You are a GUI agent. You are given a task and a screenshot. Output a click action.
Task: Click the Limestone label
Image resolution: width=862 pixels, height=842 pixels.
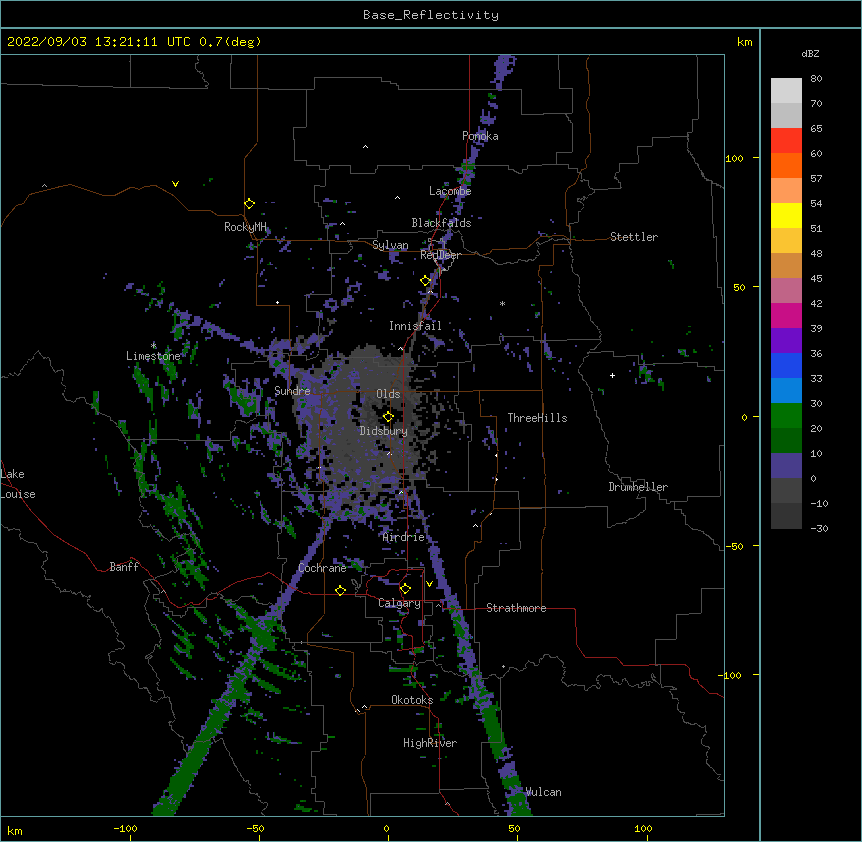(153, 356)
